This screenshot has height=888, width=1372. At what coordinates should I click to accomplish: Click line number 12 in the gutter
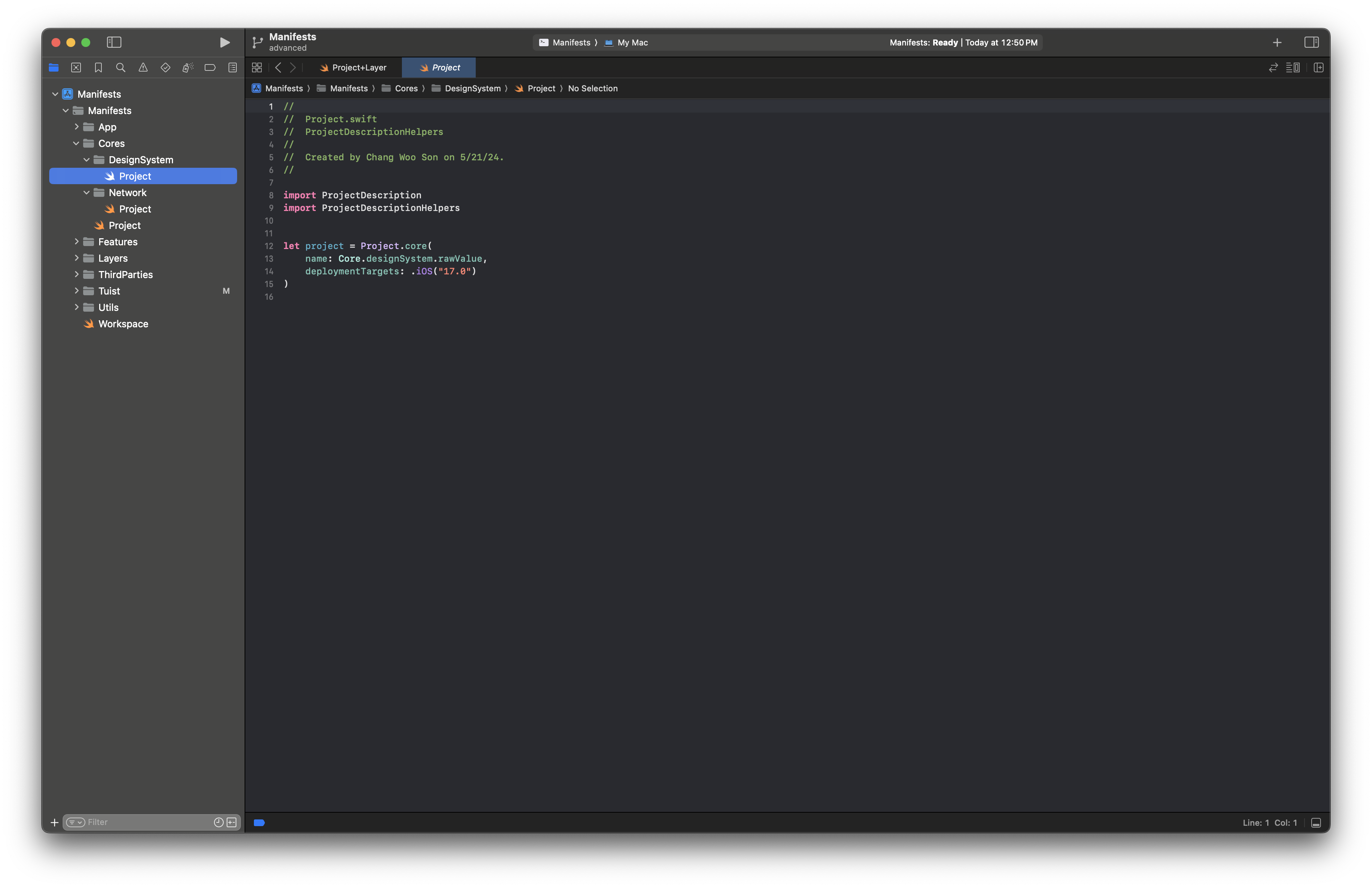coord(269,246)
